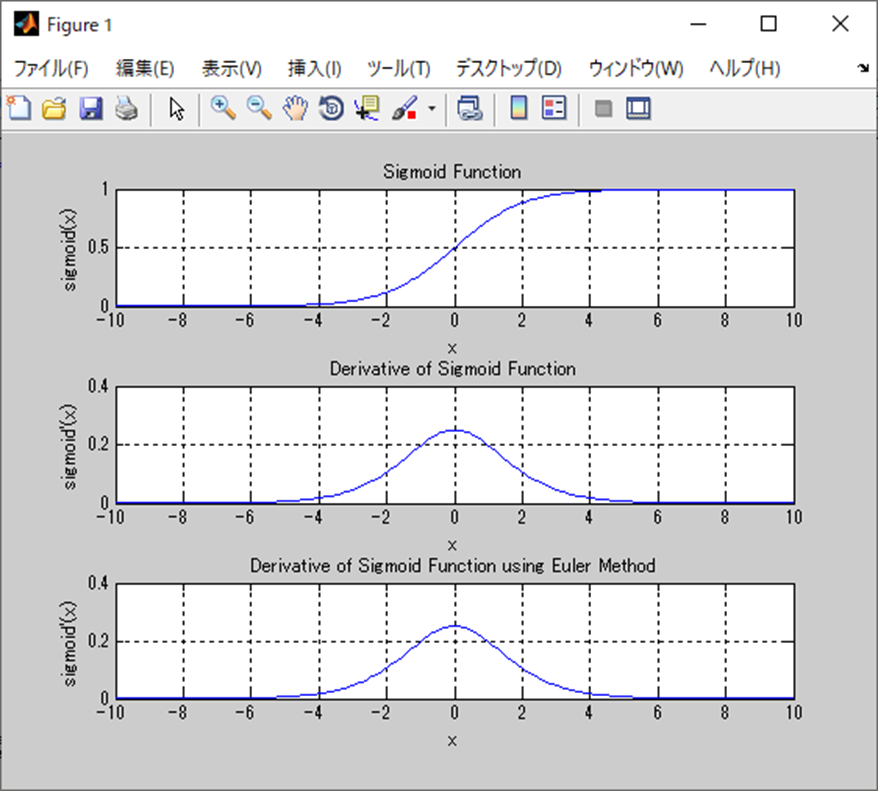The height and width of the screenshot is (791, 878).
Task: Click the dock figure arrow at menu bar end
Action: (x=863, y=68)
